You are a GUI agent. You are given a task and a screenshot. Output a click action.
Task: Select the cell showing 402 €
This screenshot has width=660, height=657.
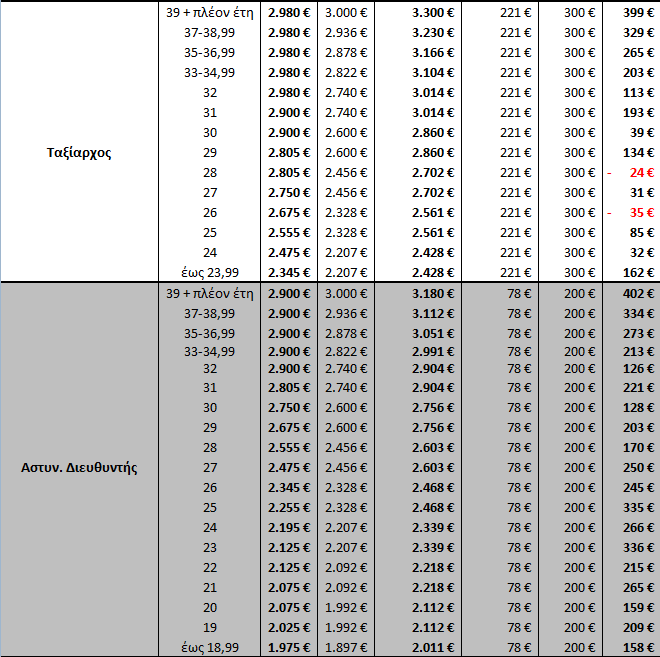tap(633, 293)
